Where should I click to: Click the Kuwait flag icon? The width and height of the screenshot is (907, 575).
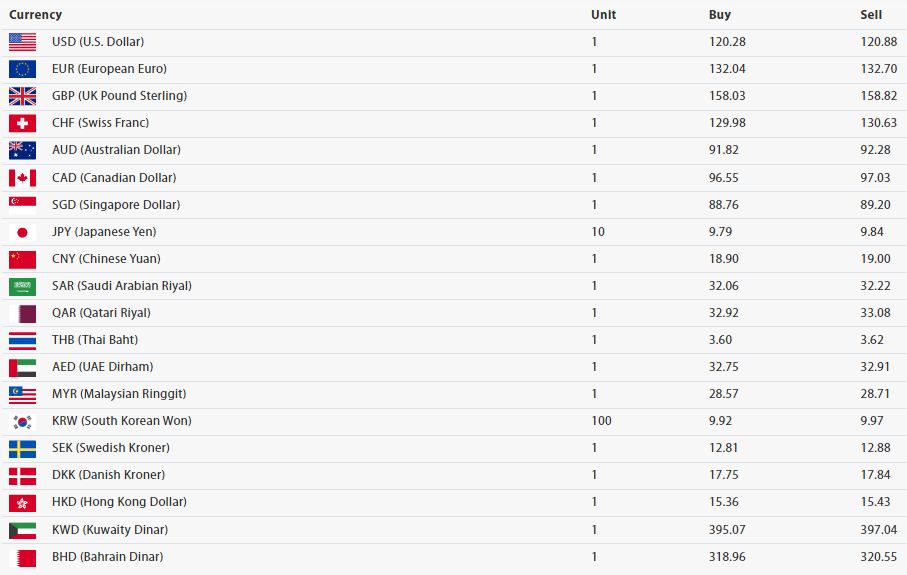[23, 530]
